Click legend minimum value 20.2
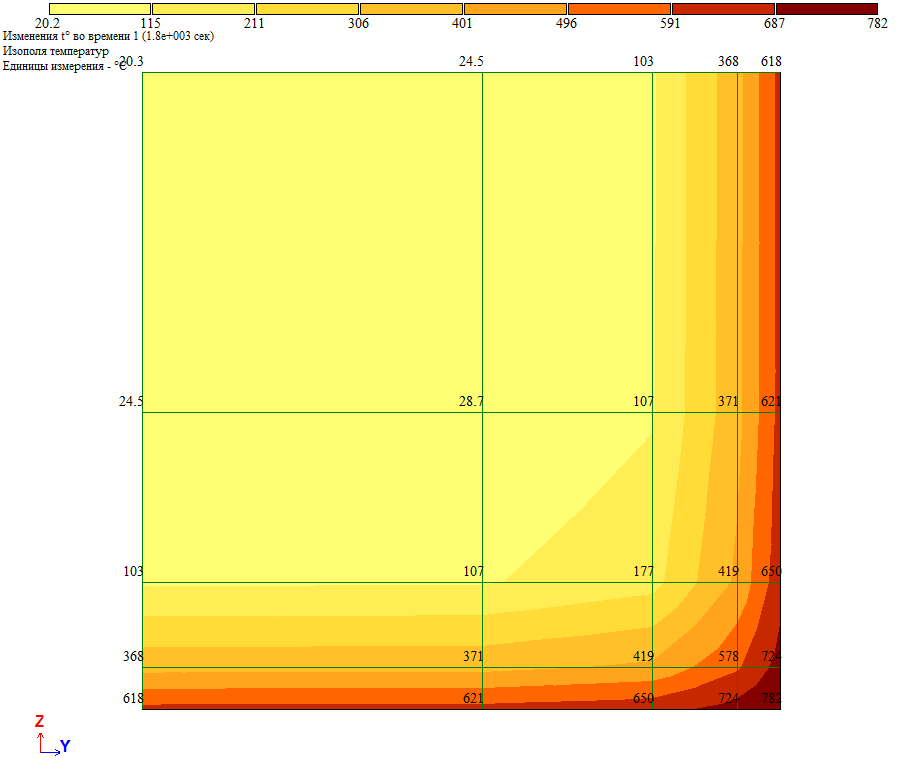 pos(49,24)
